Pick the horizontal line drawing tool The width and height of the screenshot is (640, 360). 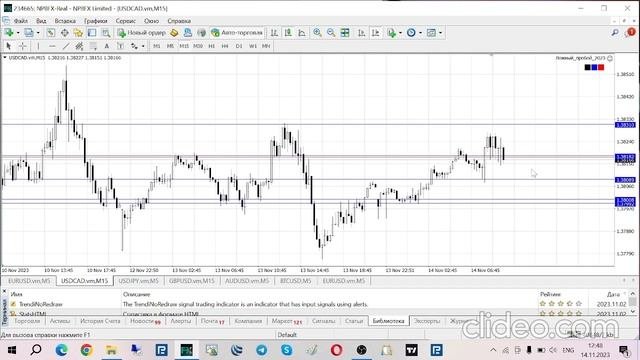[52, 46]
